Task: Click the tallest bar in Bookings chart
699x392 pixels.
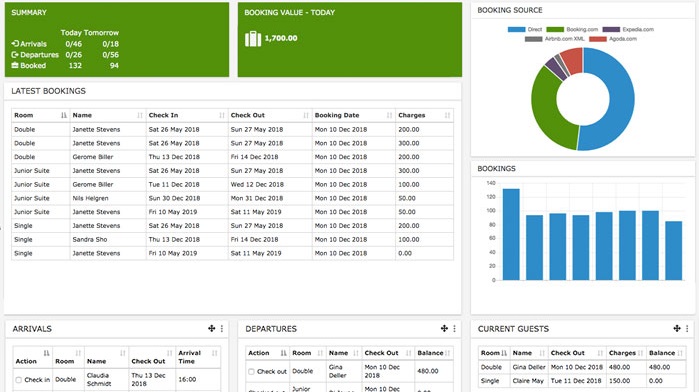Action: pos(511,234)
